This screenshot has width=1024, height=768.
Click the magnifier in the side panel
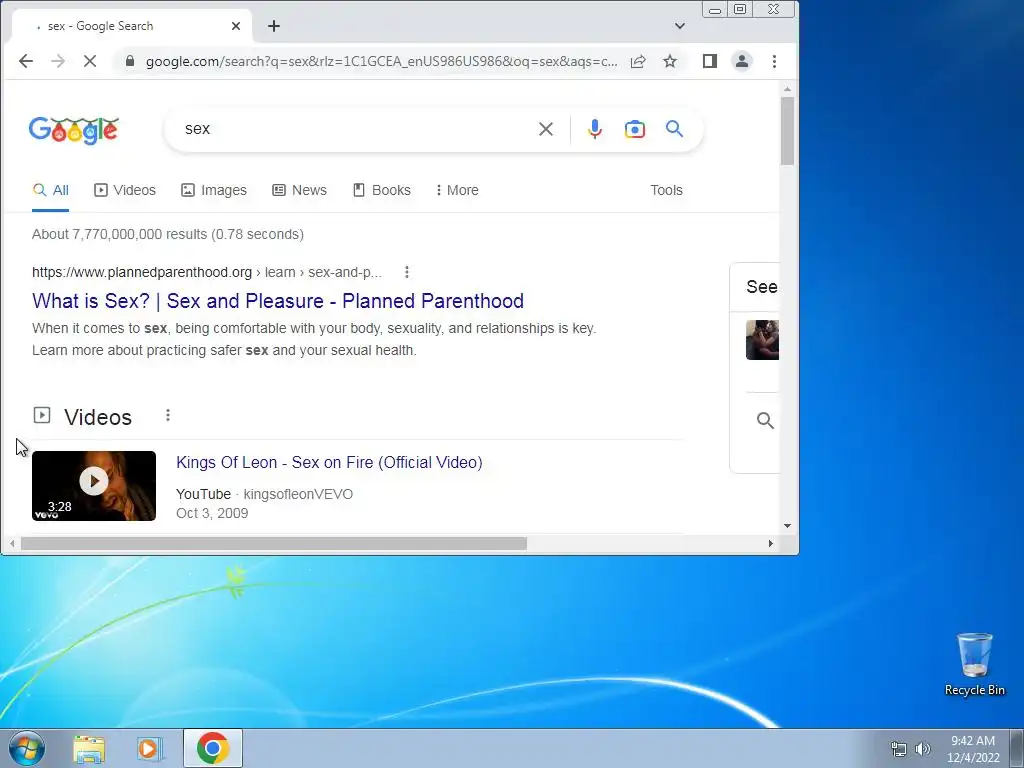(765, 421)
